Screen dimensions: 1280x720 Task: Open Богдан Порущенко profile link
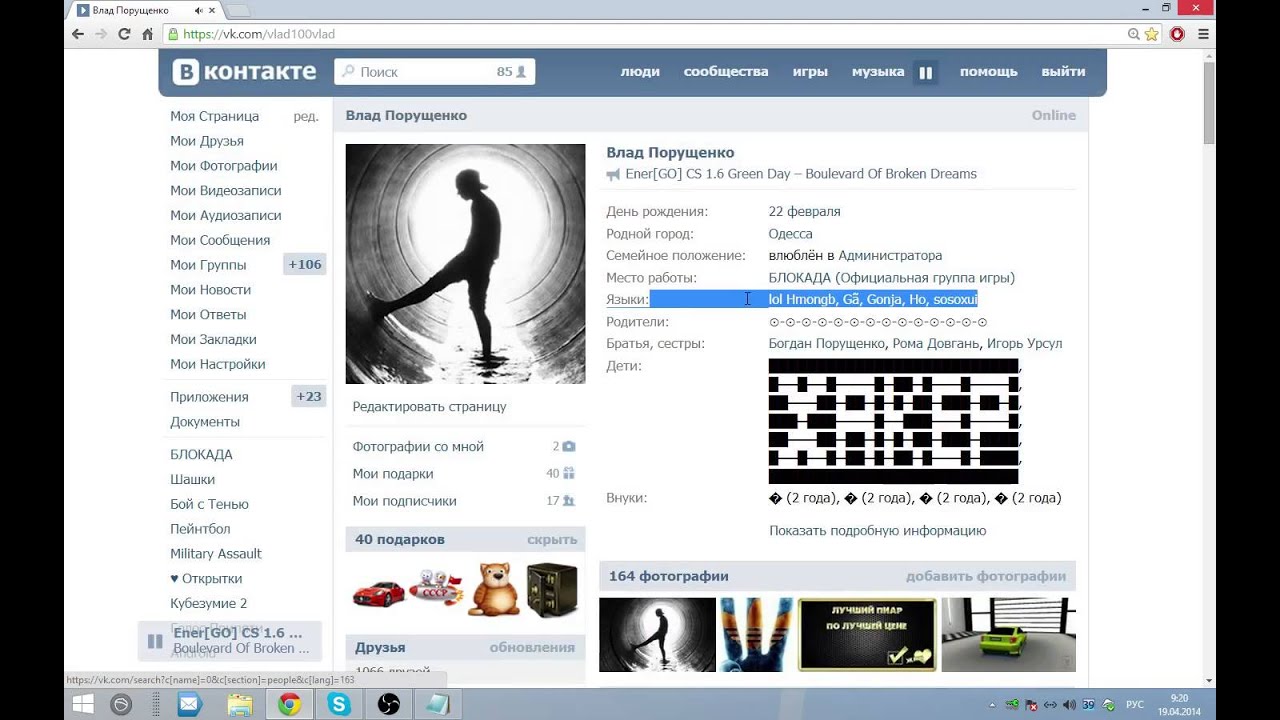point(826,344)
